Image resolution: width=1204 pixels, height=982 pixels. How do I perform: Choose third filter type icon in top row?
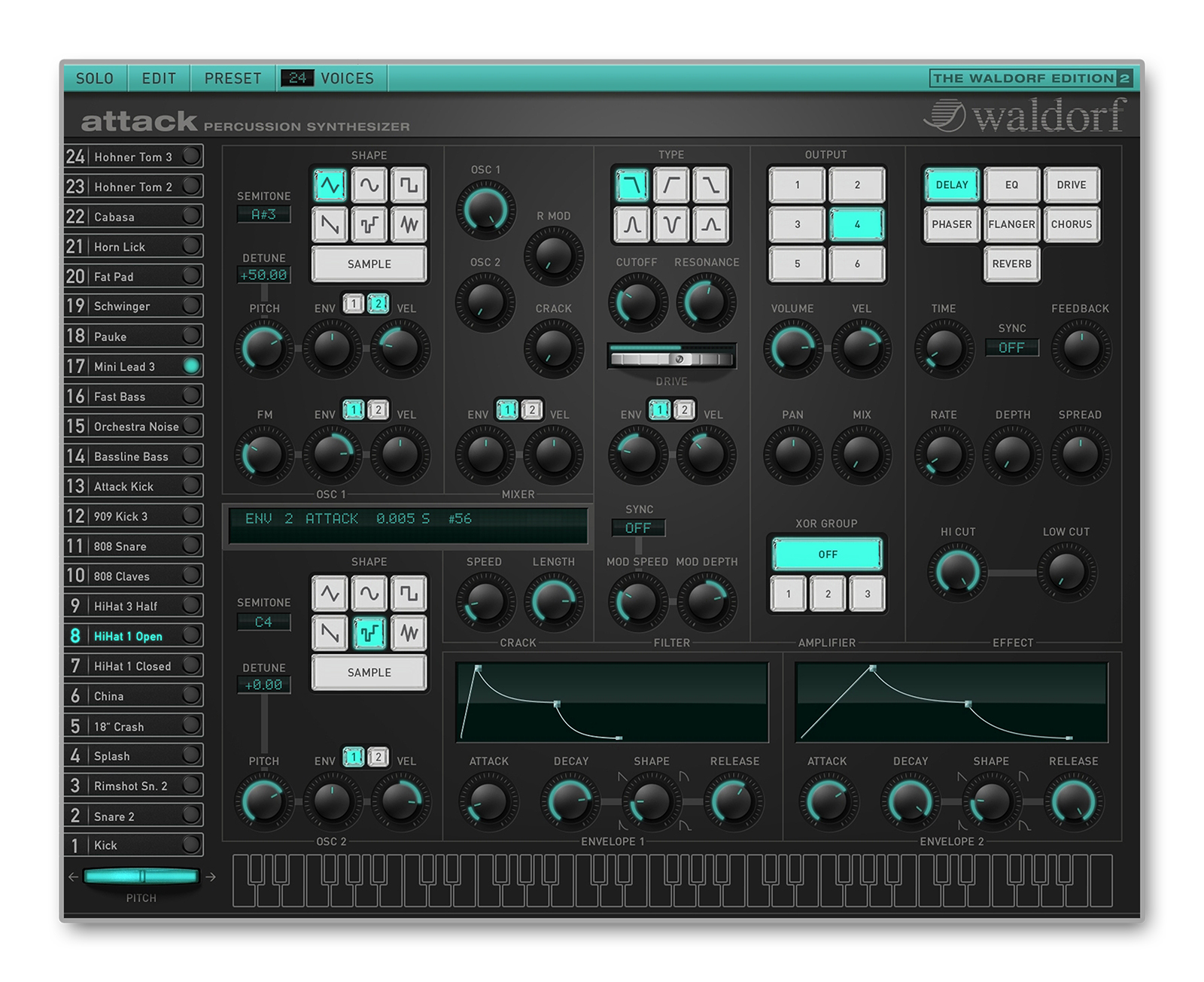pos(710,185)
